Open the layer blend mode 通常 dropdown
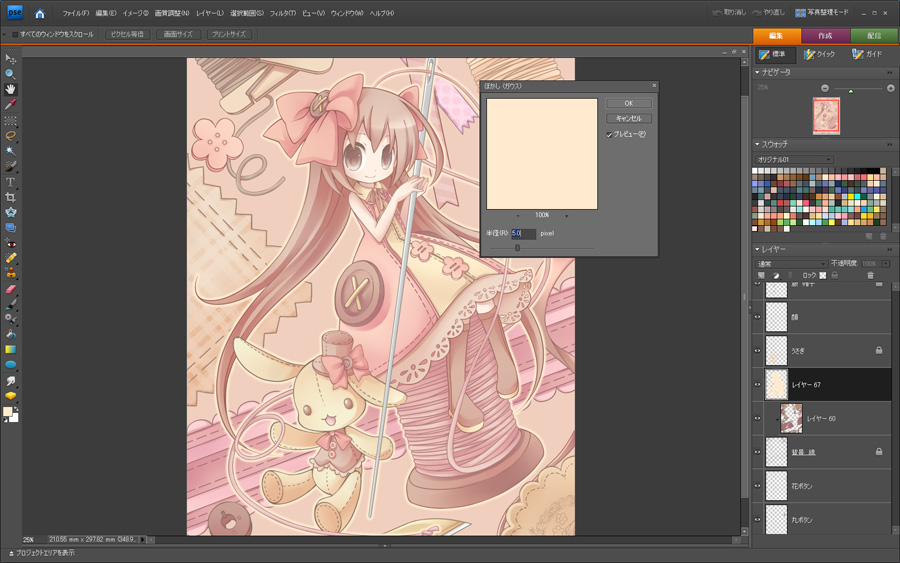The image size is (900, 563). 790,264
